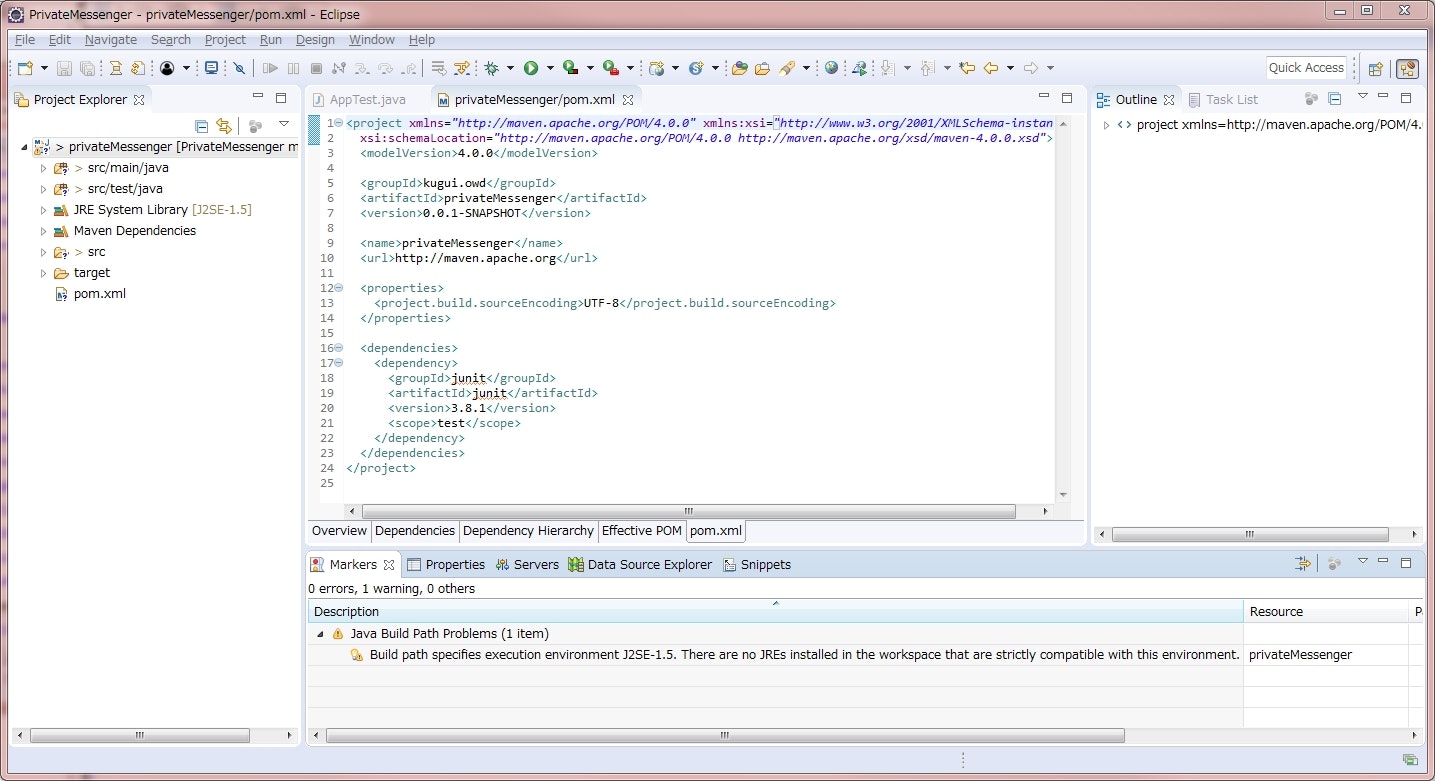
Task: Click Collapse All in Outline view
Action: (x=1334, y=99)
